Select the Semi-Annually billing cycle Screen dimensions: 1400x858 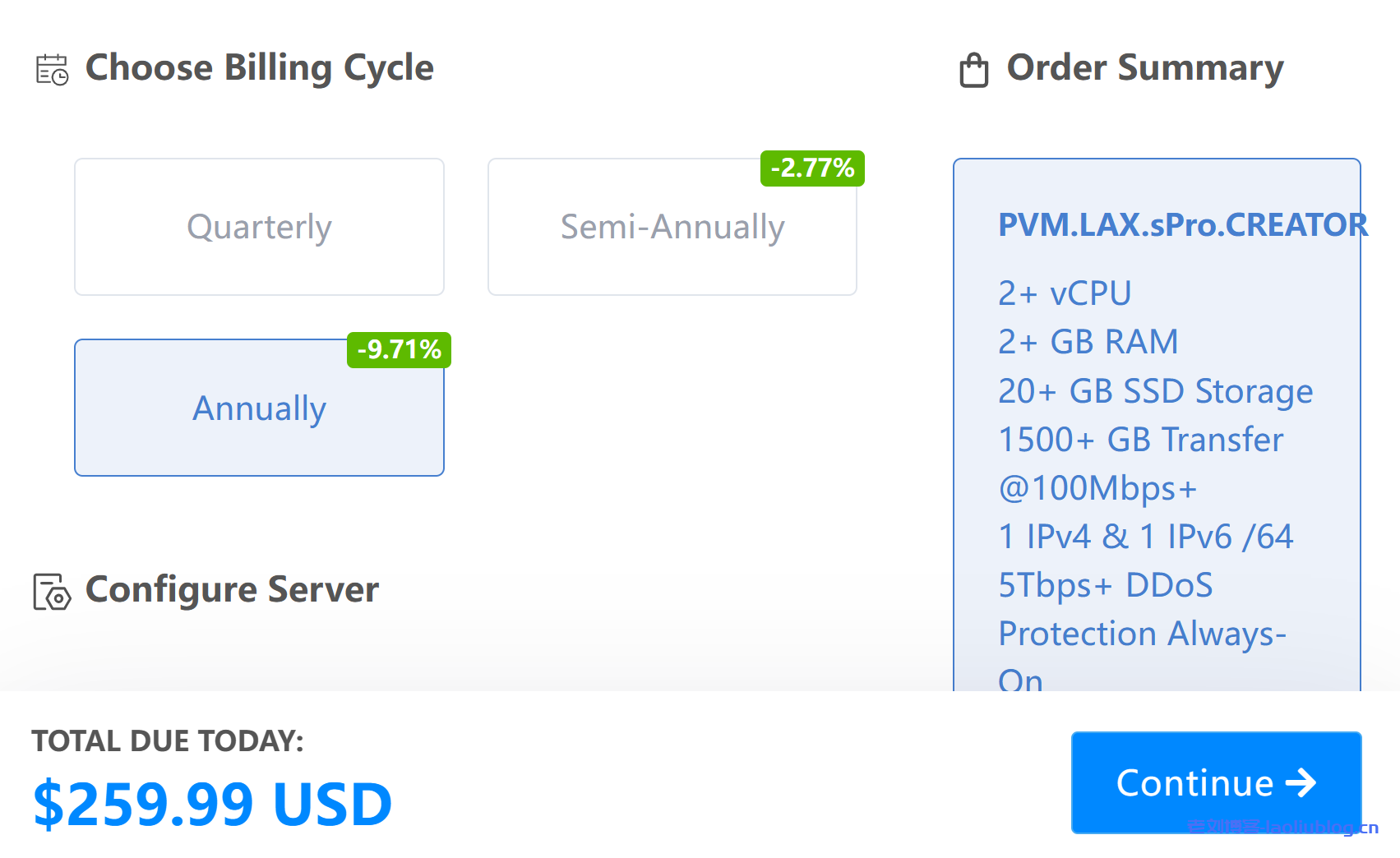[672, 227]
